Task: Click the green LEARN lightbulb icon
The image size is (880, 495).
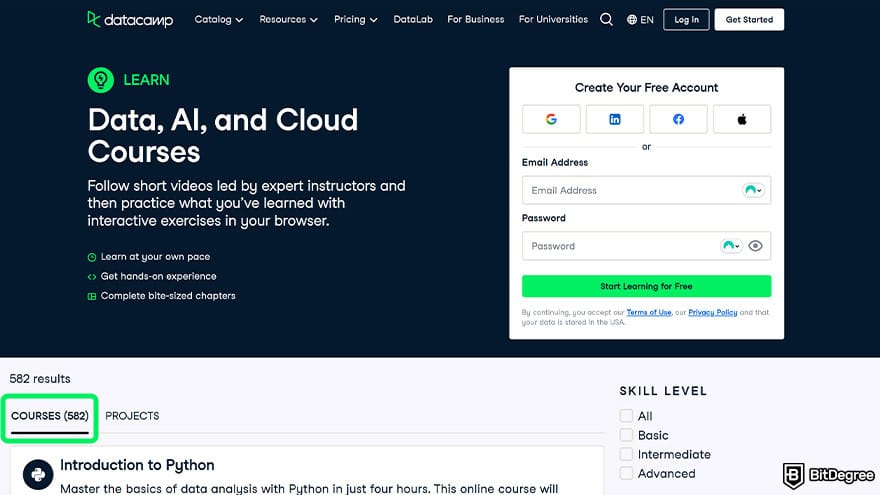Action: pyautogui.click(x=100, y=80)
